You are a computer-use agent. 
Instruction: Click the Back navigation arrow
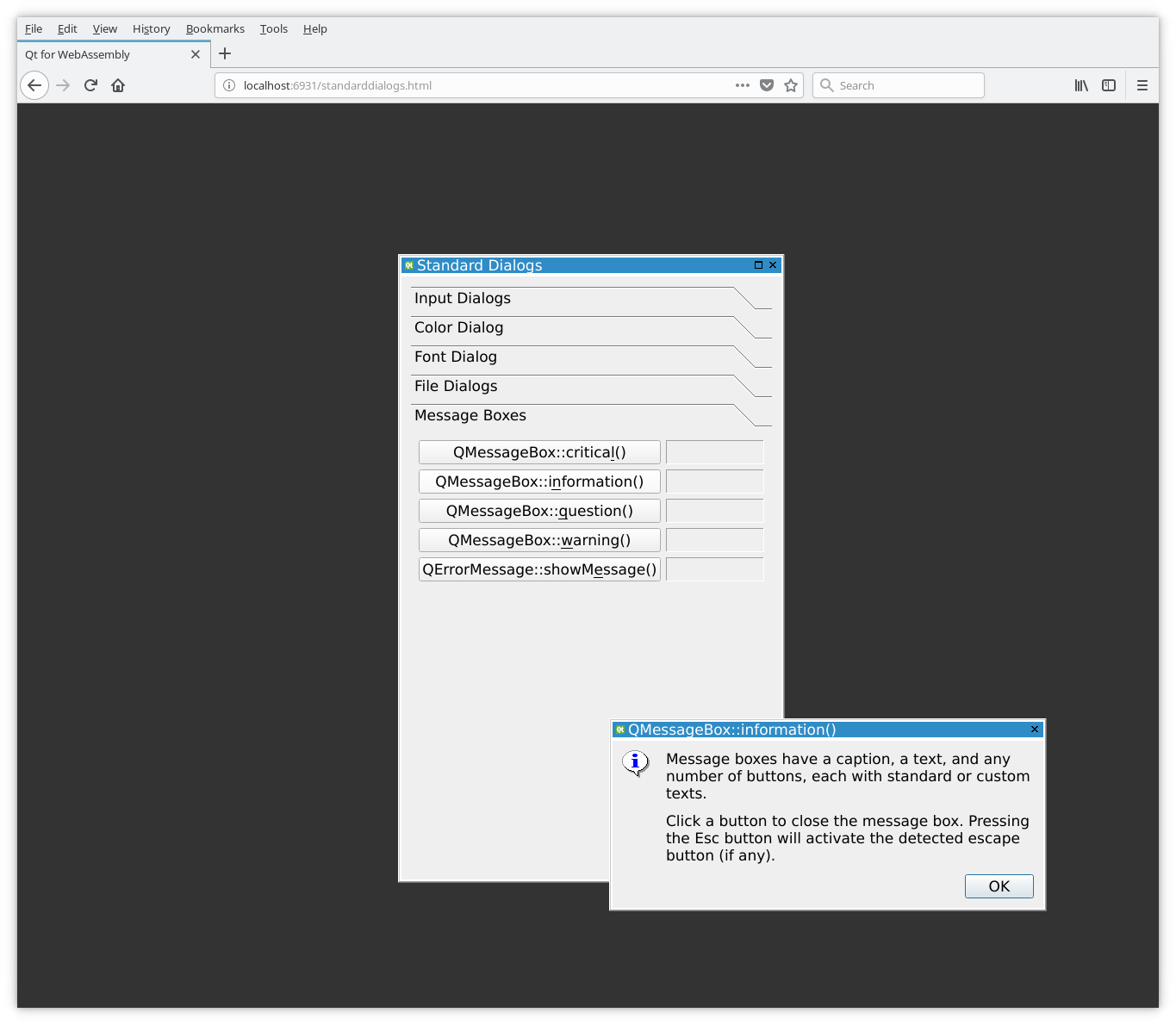click(x=34, y=85)
